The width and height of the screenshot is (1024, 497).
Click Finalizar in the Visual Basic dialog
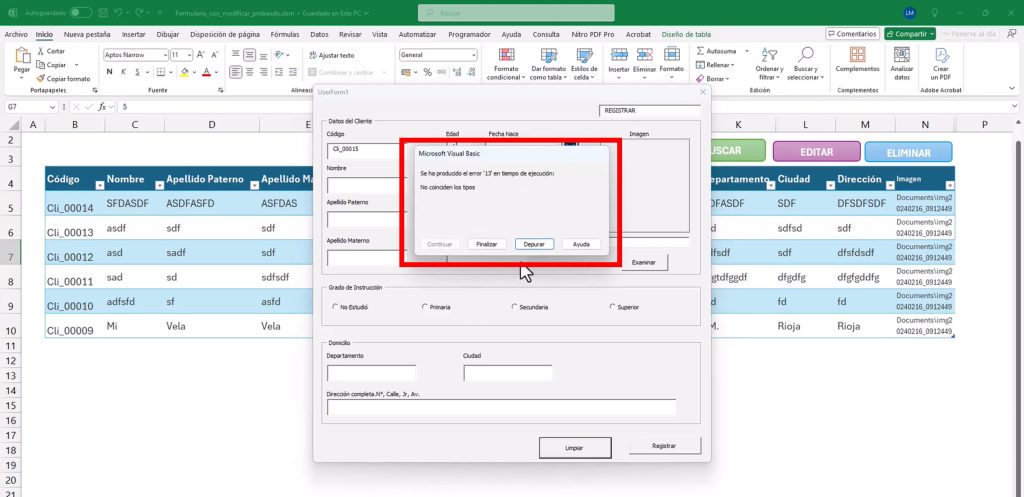[x=486, y=244]
